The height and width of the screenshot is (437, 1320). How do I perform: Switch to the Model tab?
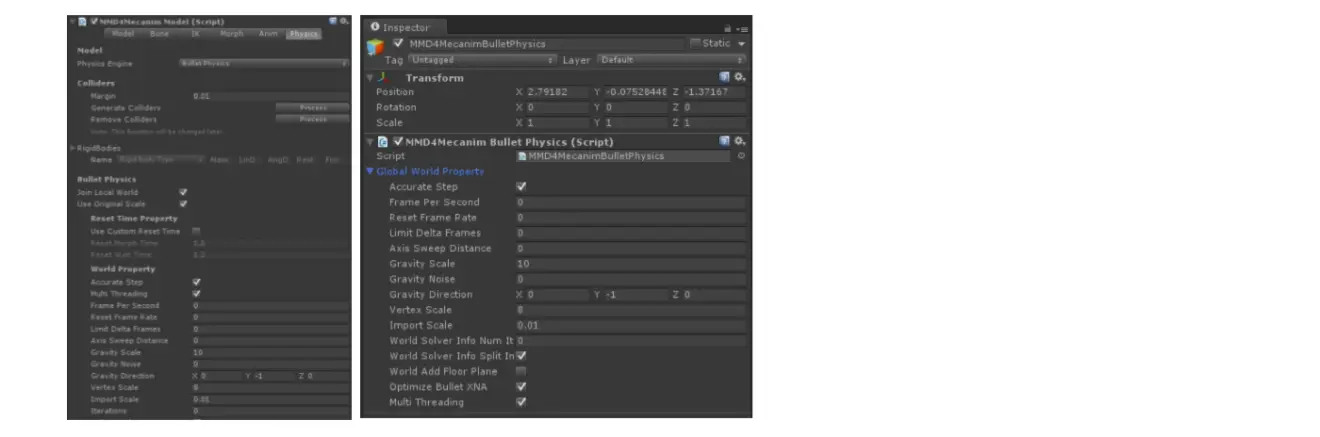point(123,34)
